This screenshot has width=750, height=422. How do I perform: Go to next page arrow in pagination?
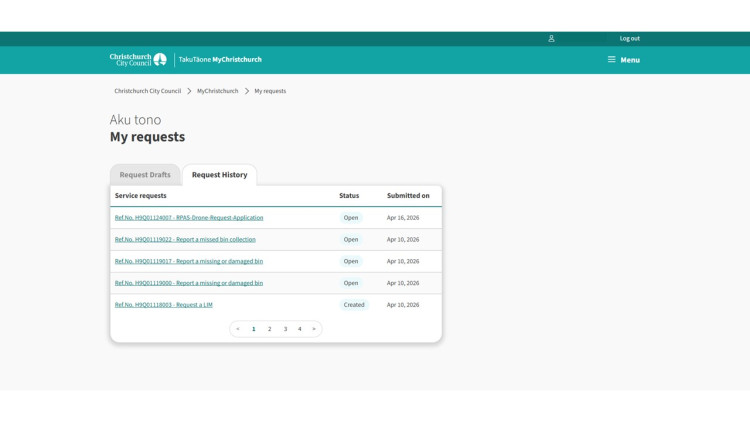click(314, 329)
